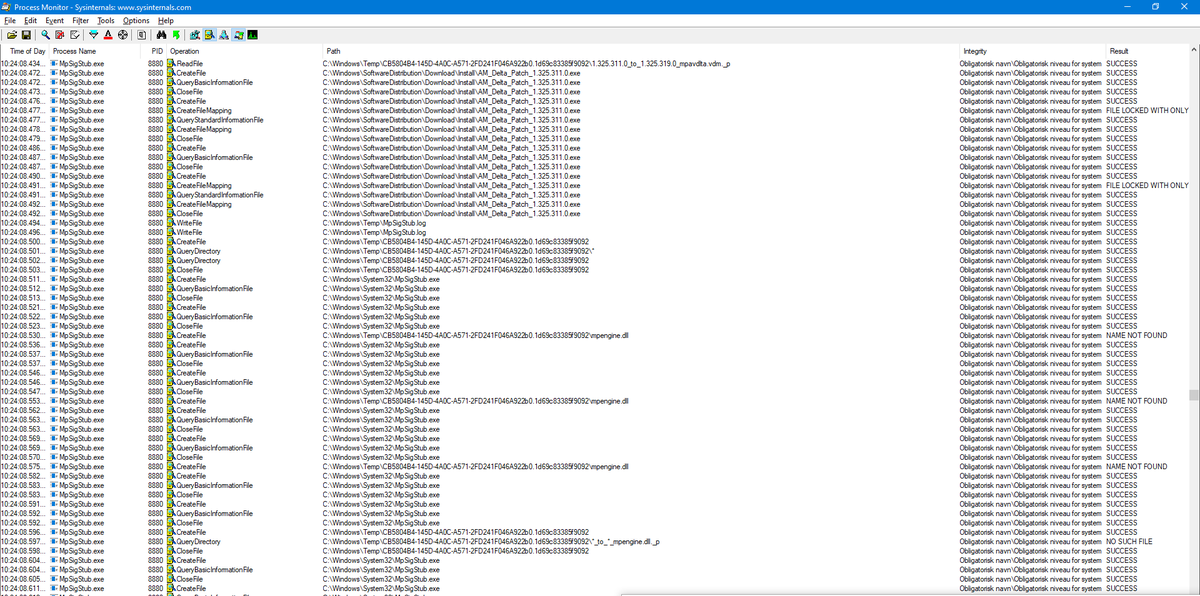This screenshot has width=1200, height=596.
Task: Select the CloseFile row at 10:24:08.605
Action: click(595, 579)
